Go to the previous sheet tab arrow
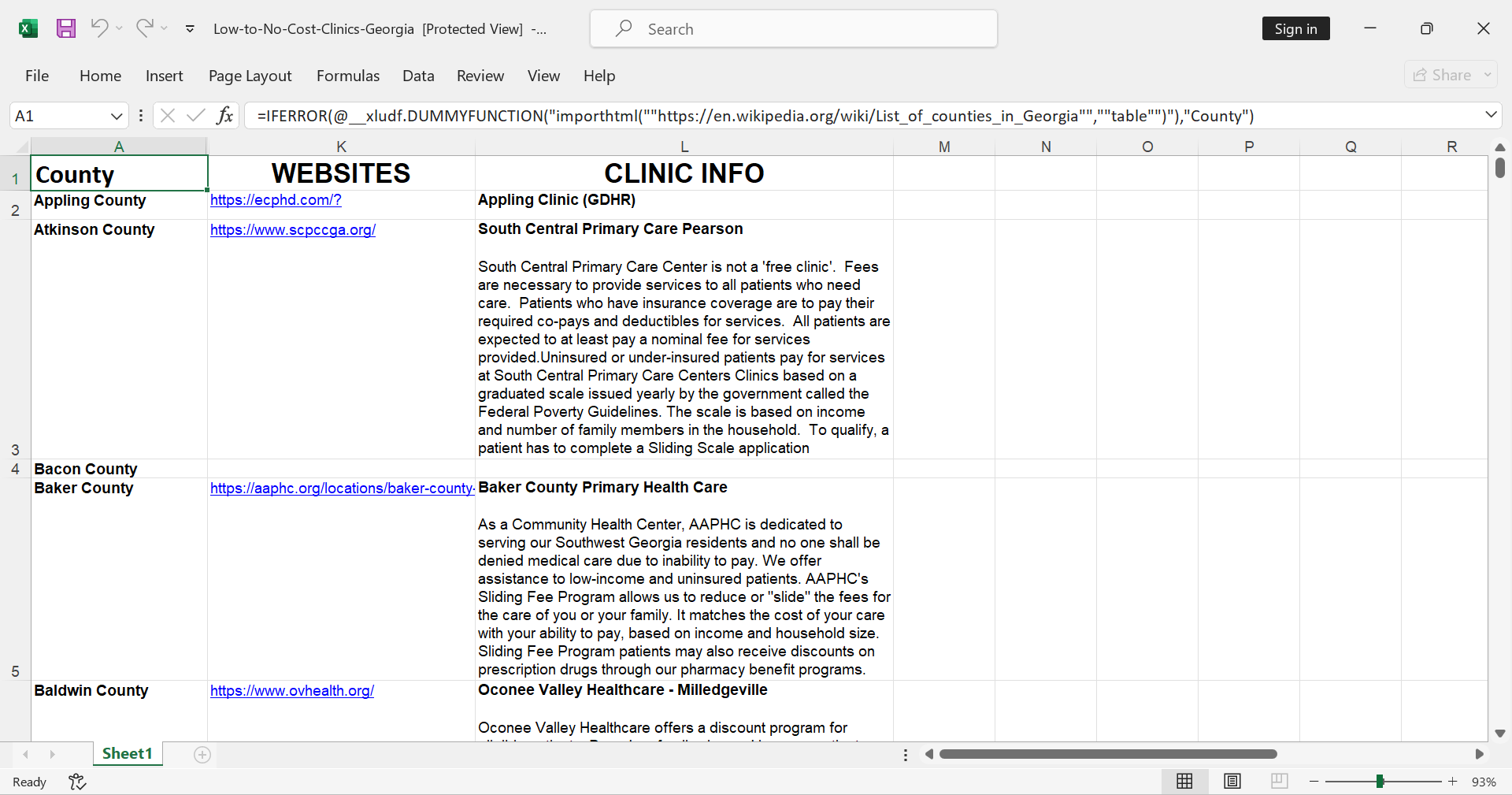This screenshot has height=795, width=1512. pyautogui.click(x=26, y=755)
